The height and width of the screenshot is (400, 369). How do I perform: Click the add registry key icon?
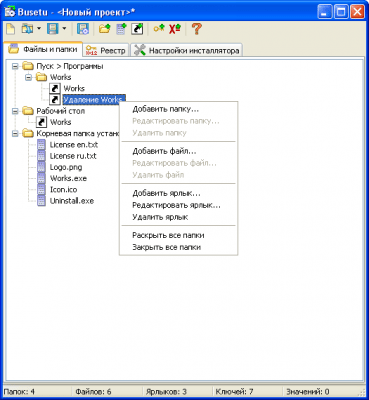(x=159, y=29)
